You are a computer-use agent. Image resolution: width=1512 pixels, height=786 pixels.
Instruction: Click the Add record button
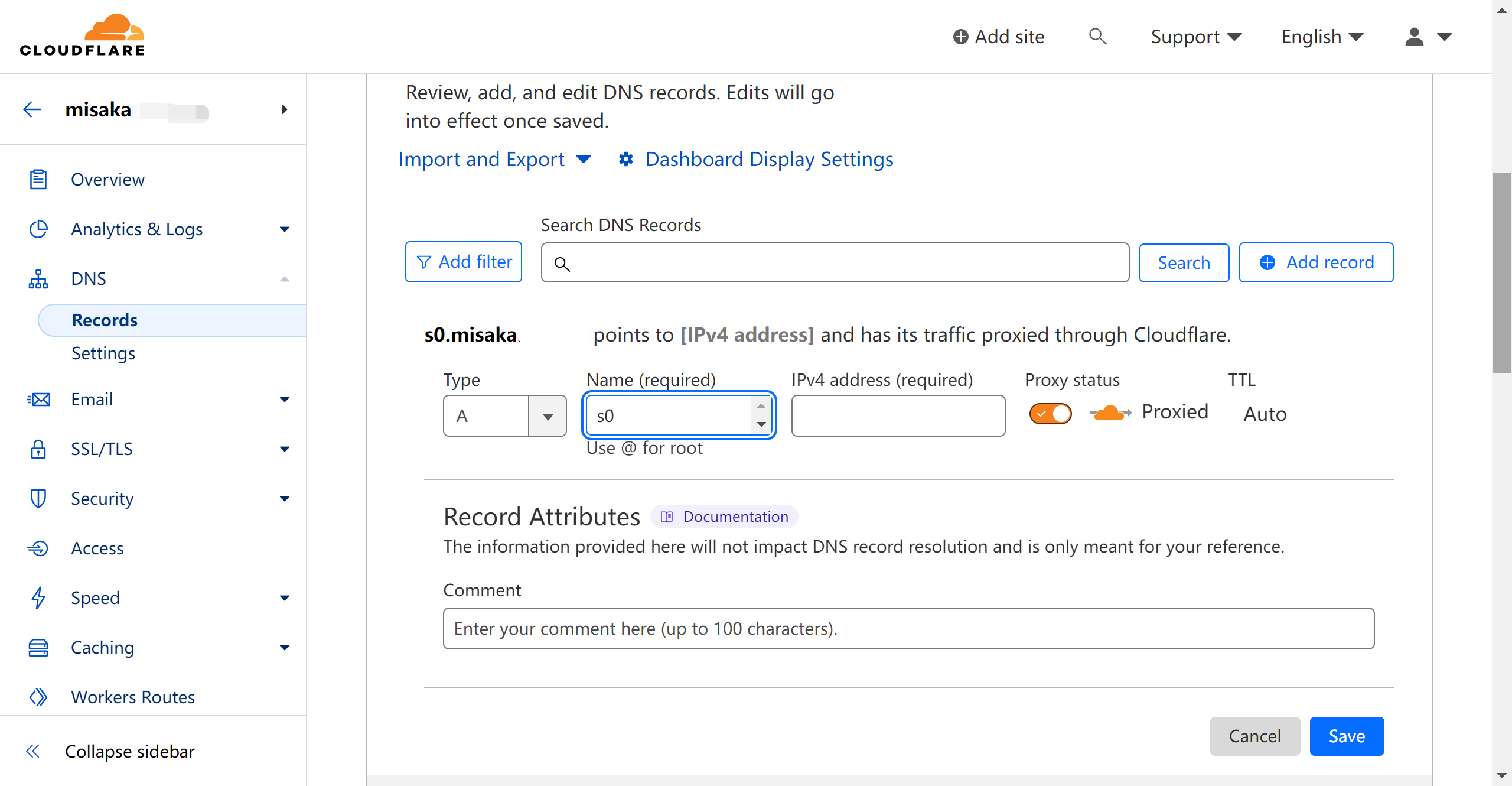pyautogui.click(x=1316, y=262)
